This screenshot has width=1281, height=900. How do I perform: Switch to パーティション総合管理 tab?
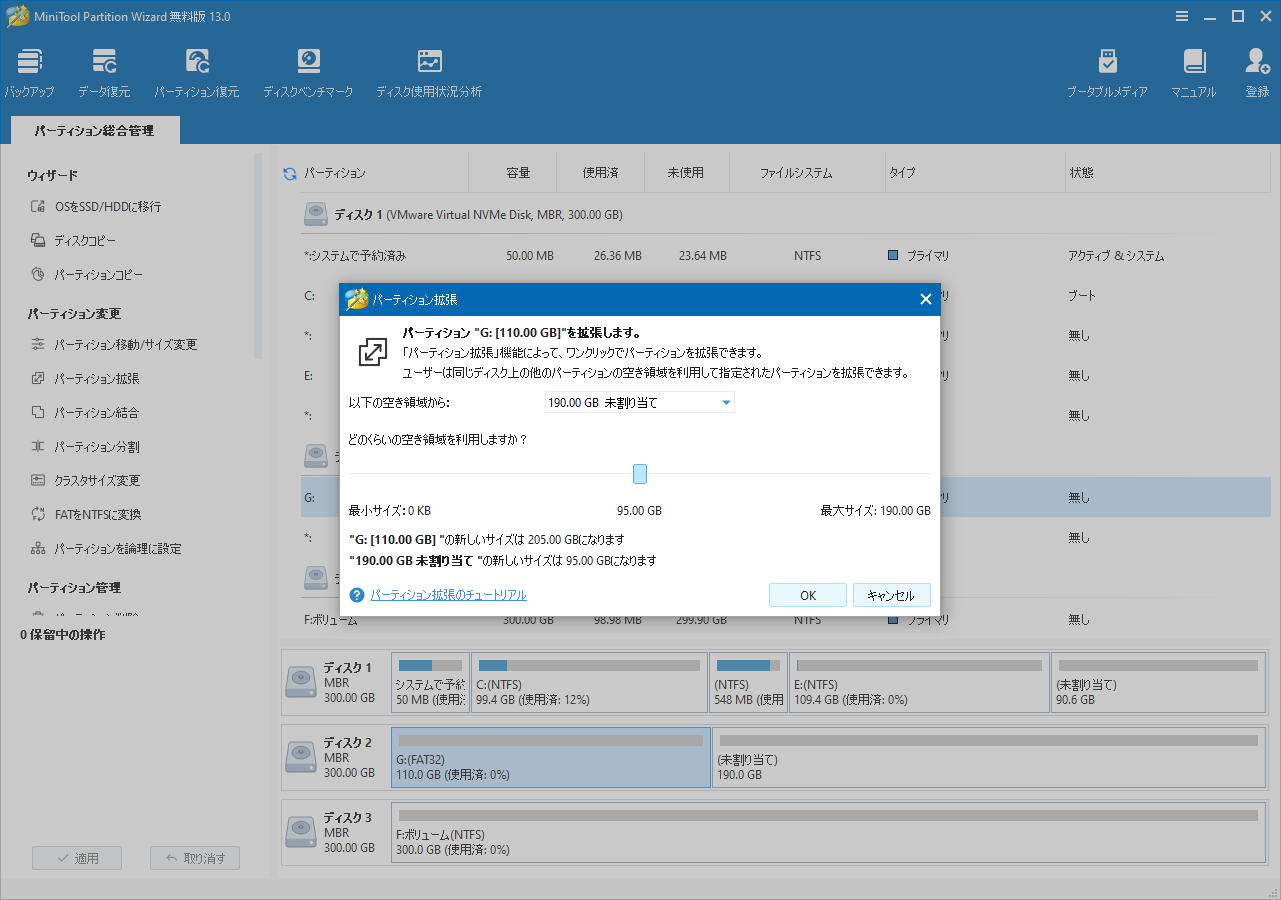point(94,129)
